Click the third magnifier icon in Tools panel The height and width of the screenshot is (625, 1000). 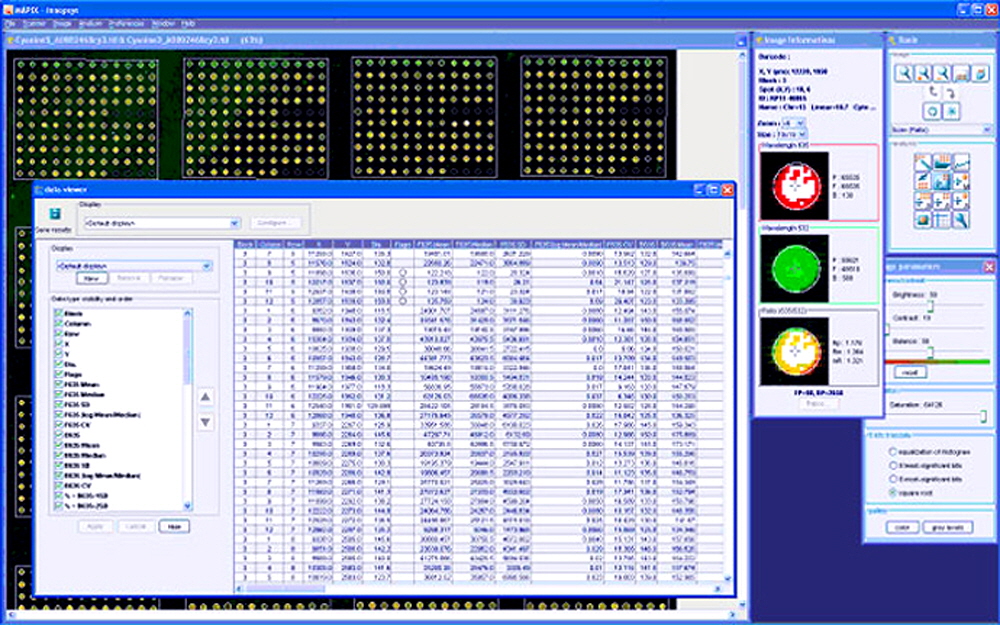941,75
